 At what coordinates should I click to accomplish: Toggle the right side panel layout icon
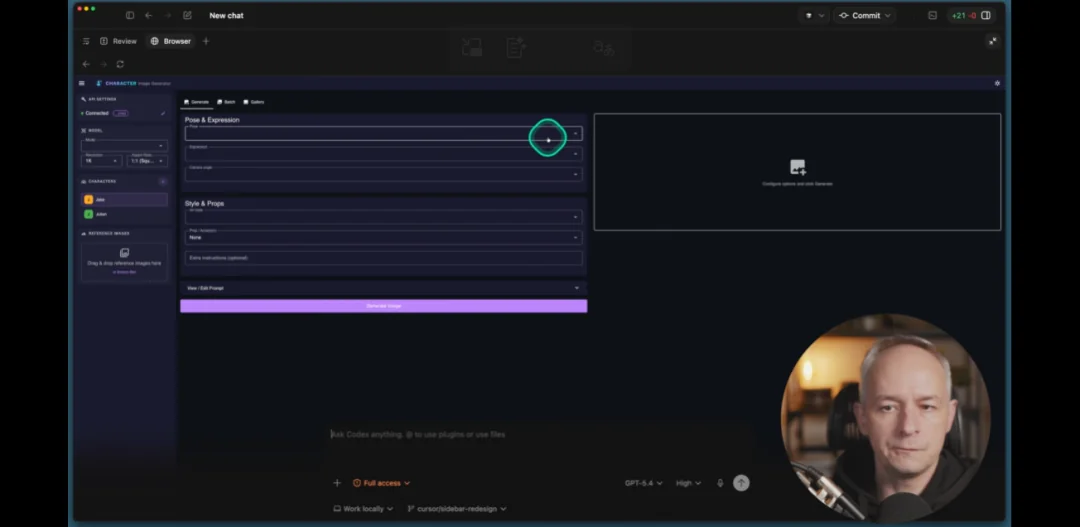click(986, 16)
